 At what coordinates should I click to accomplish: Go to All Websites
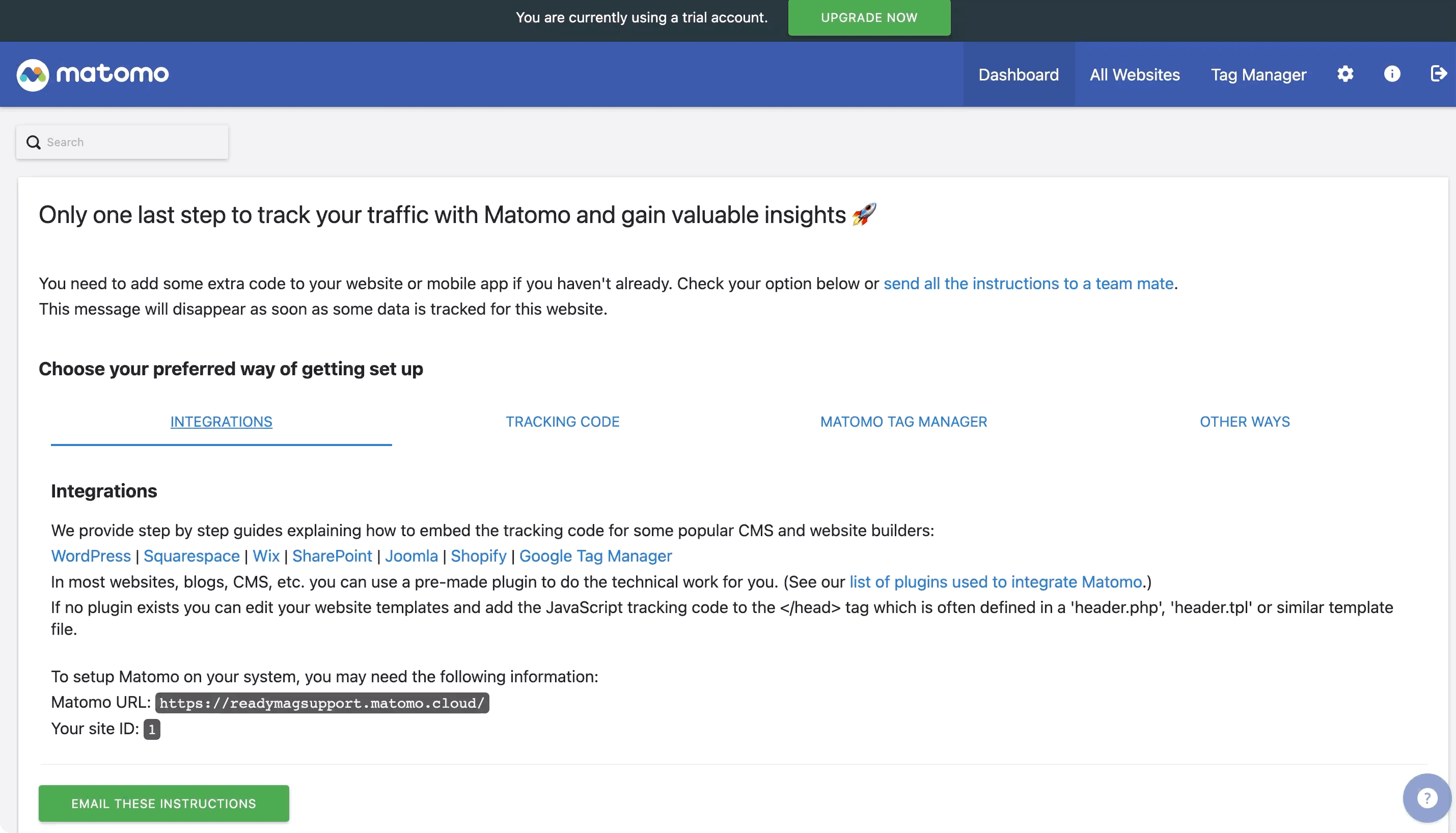(x=1135, y=74)
